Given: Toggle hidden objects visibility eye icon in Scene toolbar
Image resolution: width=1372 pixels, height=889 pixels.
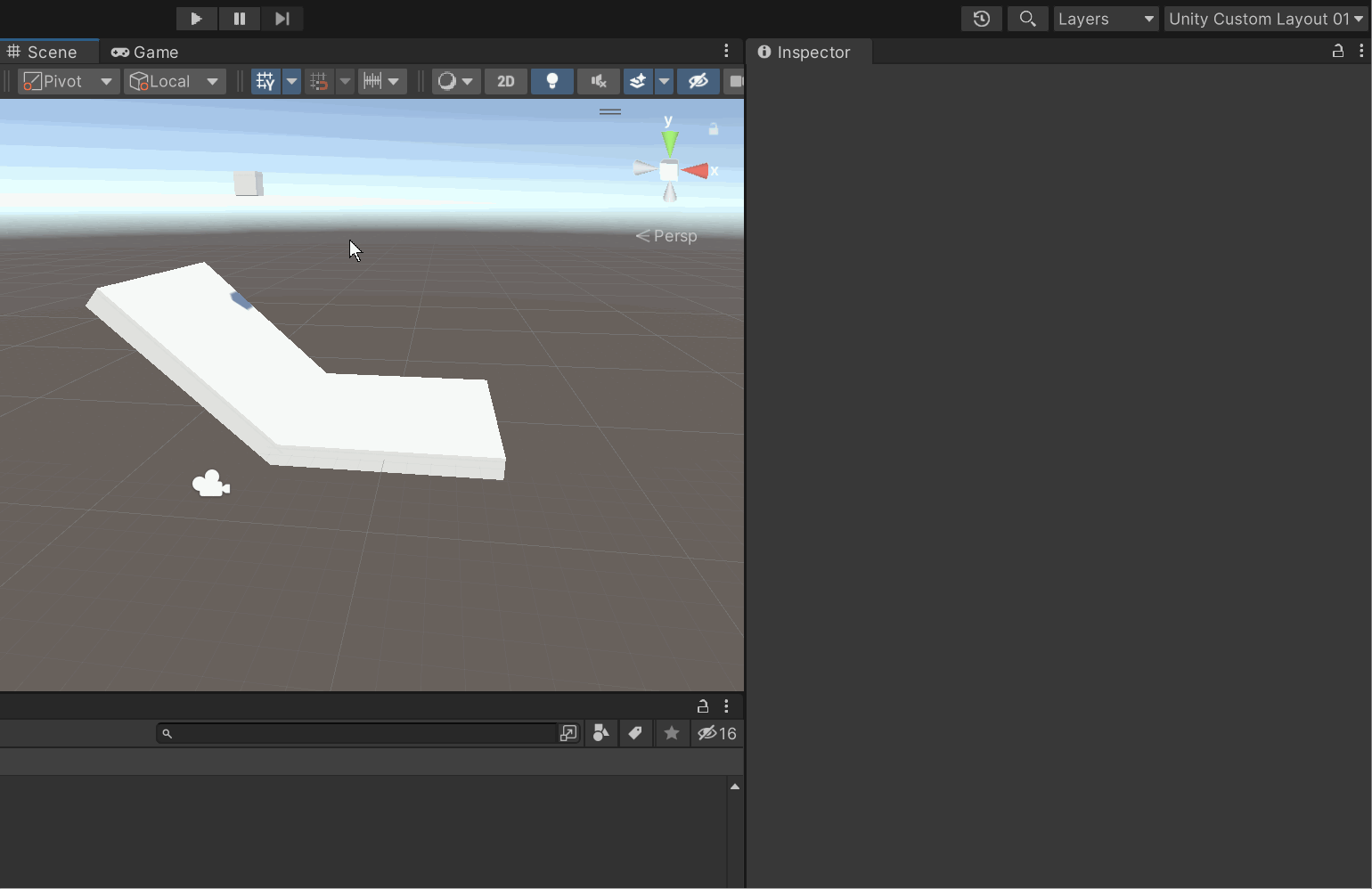Looking at the screenshot, I should 698,81.
